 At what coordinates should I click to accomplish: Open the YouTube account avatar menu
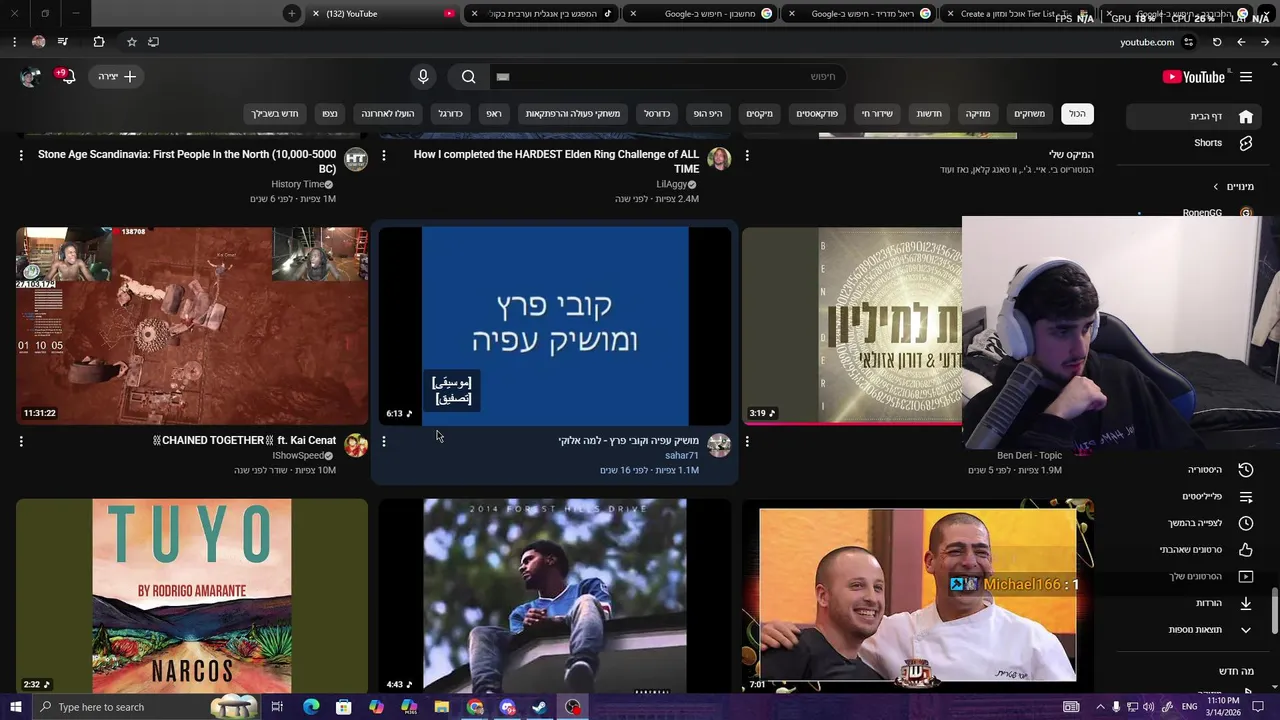[x=30, y=77]
